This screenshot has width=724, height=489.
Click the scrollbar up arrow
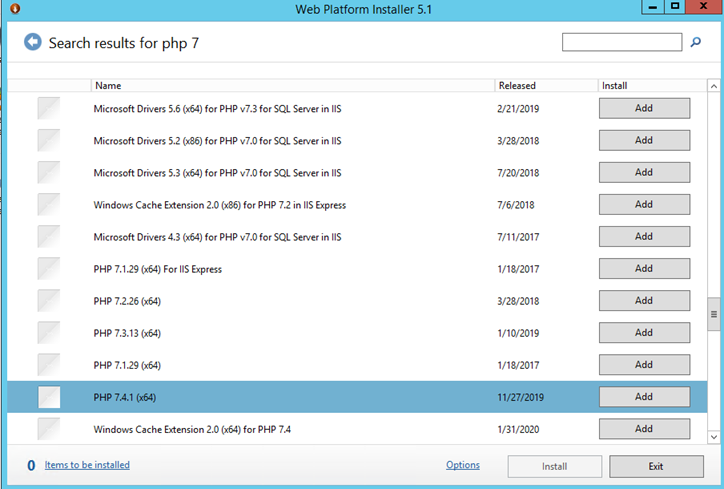click(713, 86)
